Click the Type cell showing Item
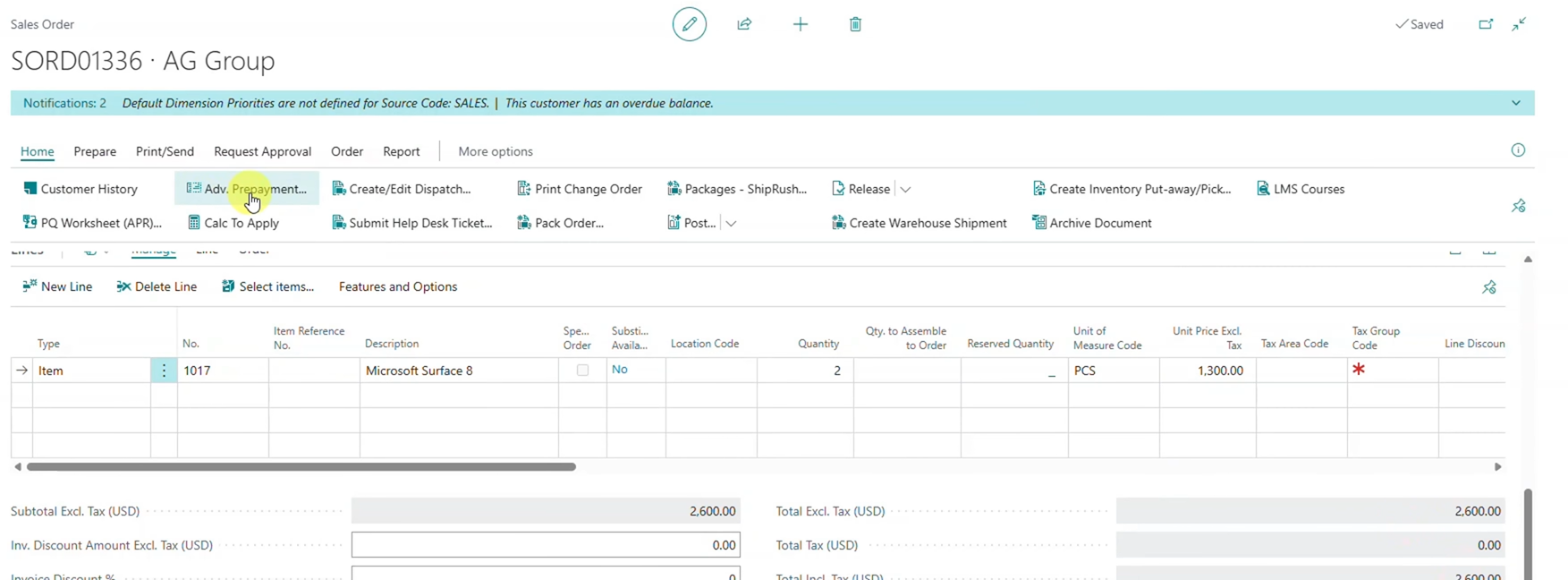This screenshot has width=1568, height=580. pyautogui.click(x=91, y=370)
